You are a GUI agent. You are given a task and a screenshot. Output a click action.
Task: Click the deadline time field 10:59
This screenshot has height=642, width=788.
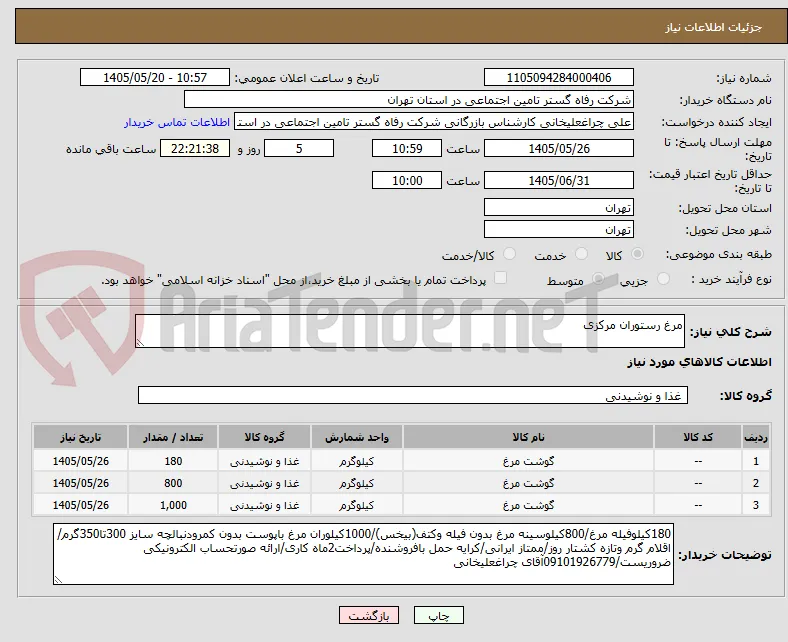[407, 148]
